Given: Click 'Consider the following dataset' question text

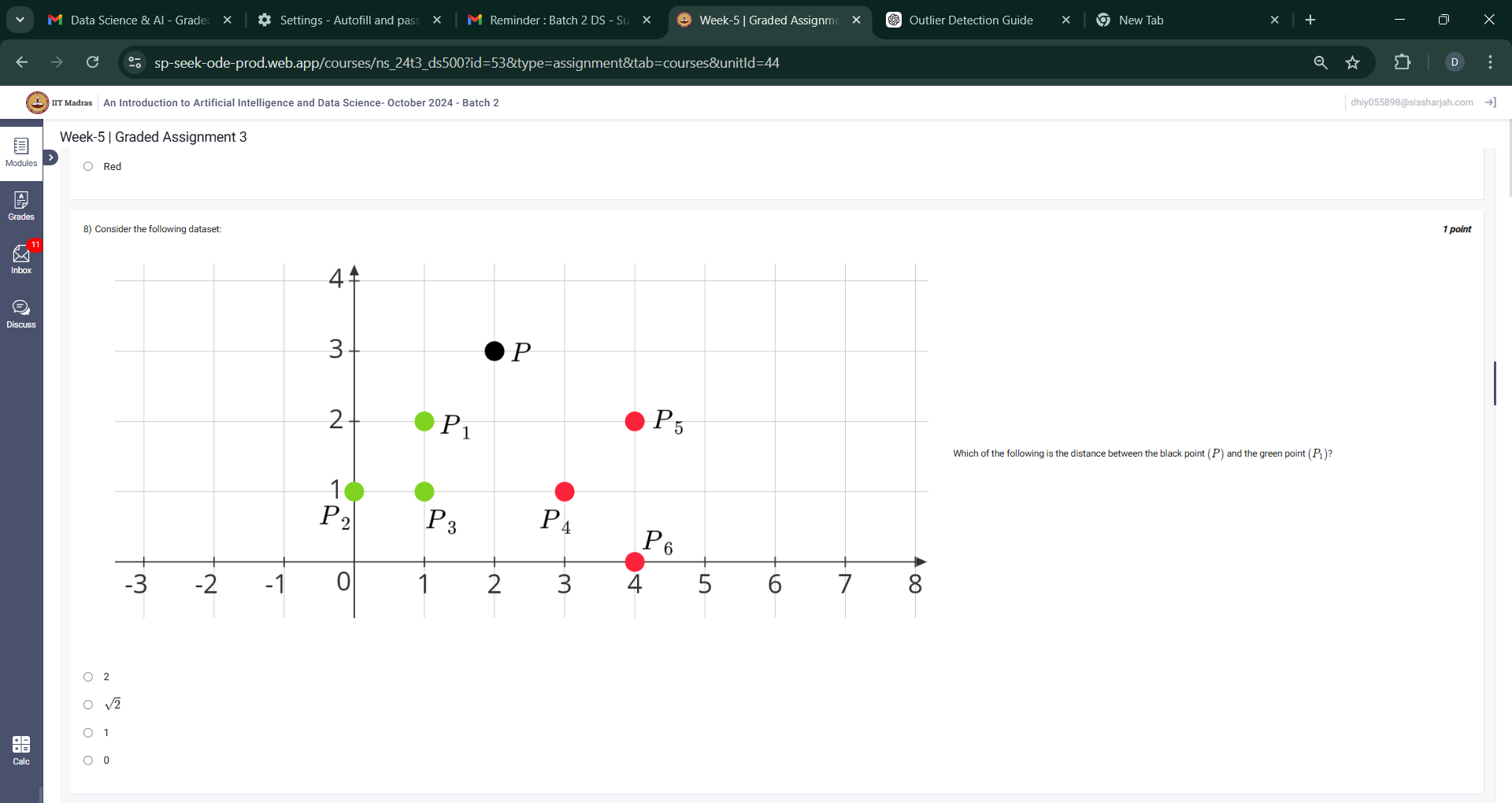Looking at the screenshot, I should click(x=158, y=229).
